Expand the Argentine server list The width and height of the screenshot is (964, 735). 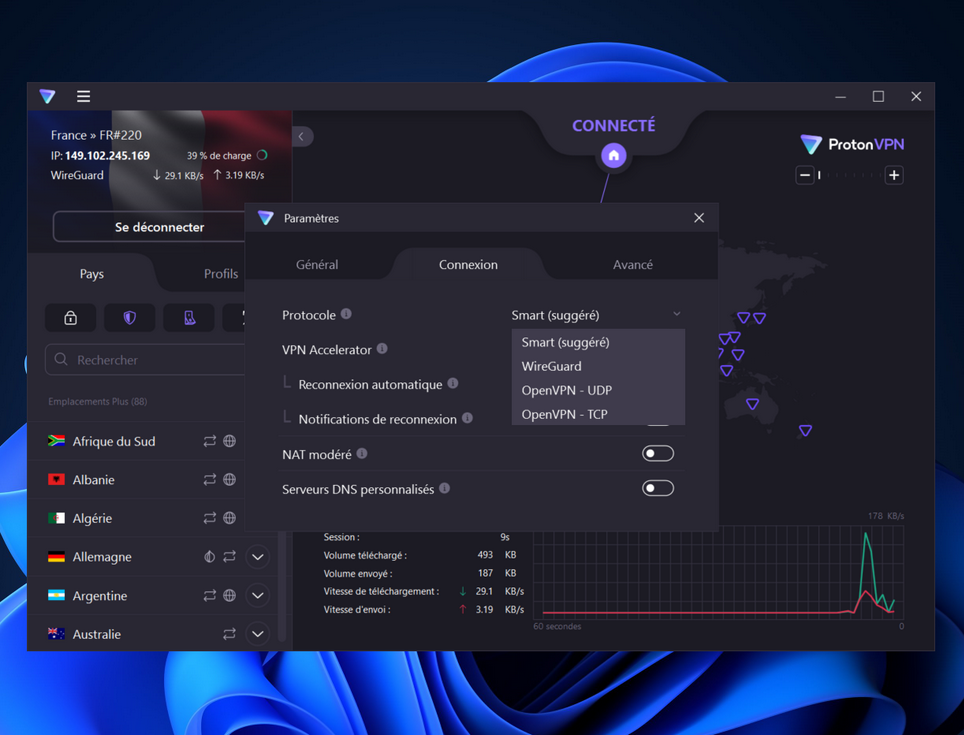258,595
